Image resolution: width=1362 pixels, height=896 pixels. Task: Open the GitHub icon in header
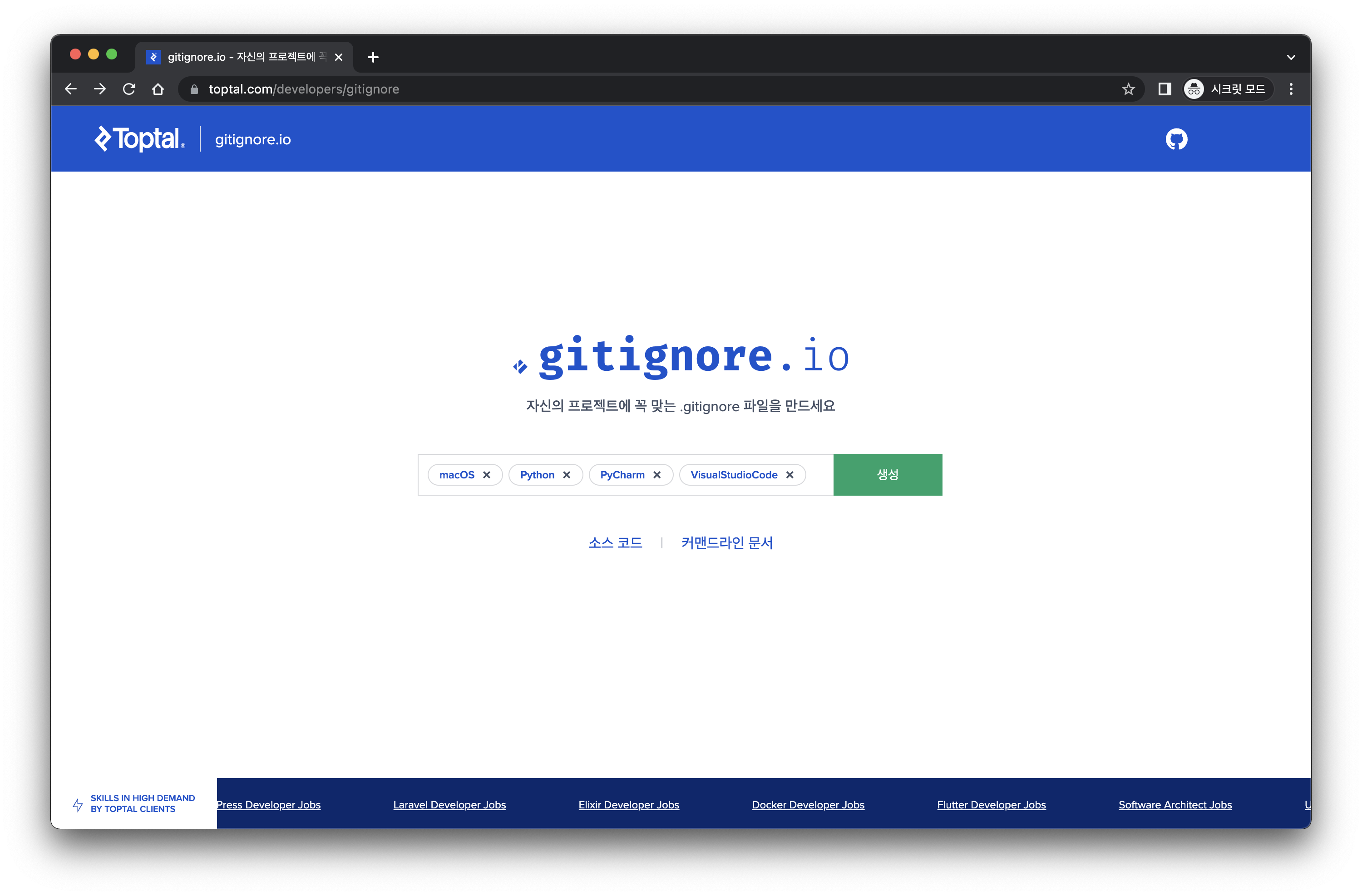point(1176,139)
